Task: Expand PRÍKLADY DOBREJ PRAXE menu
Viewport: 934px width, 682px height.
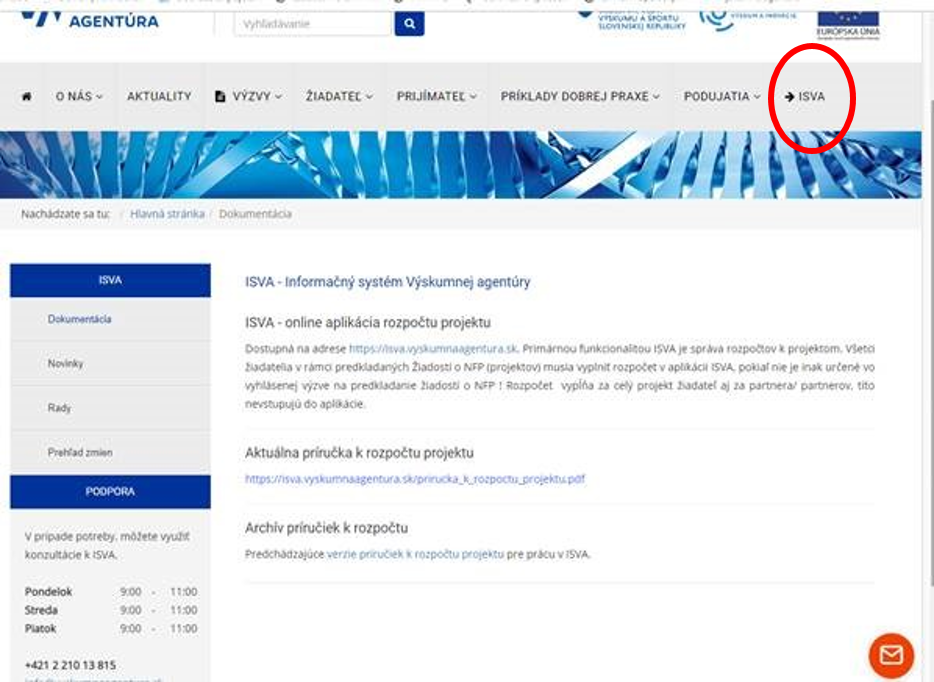Action: coord(580,97)
